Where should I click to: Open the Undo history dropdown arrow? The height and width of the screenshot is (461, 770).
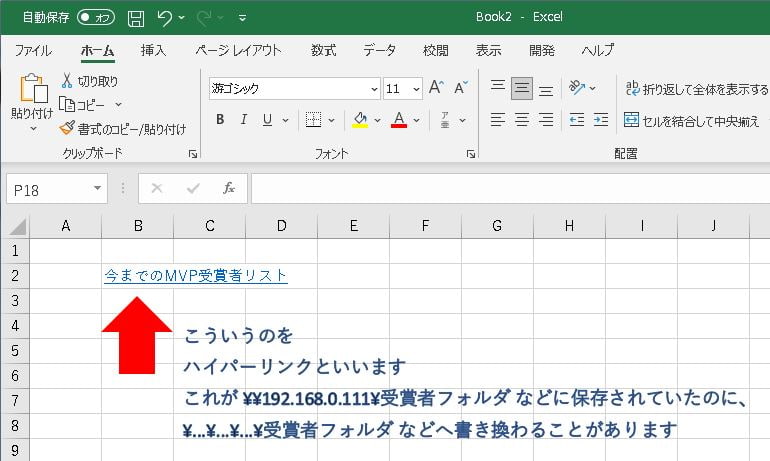(182, 18)
